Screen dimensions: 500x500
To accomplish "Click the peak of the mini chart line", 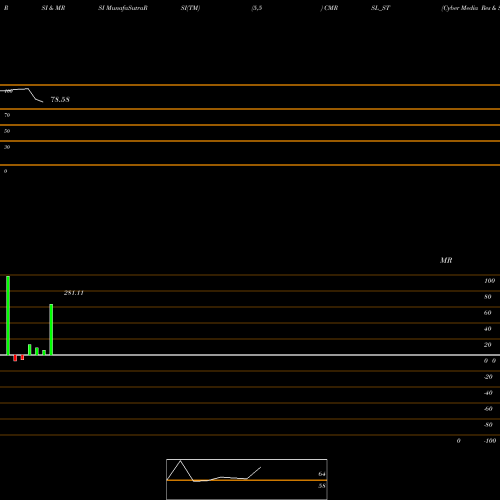I will coord(180,461).
